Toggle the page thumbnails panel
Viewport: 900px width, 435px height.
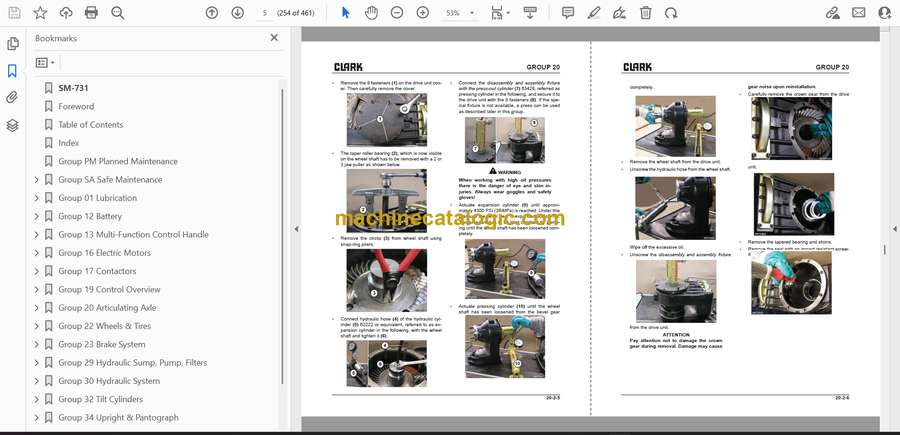[13, 44]
